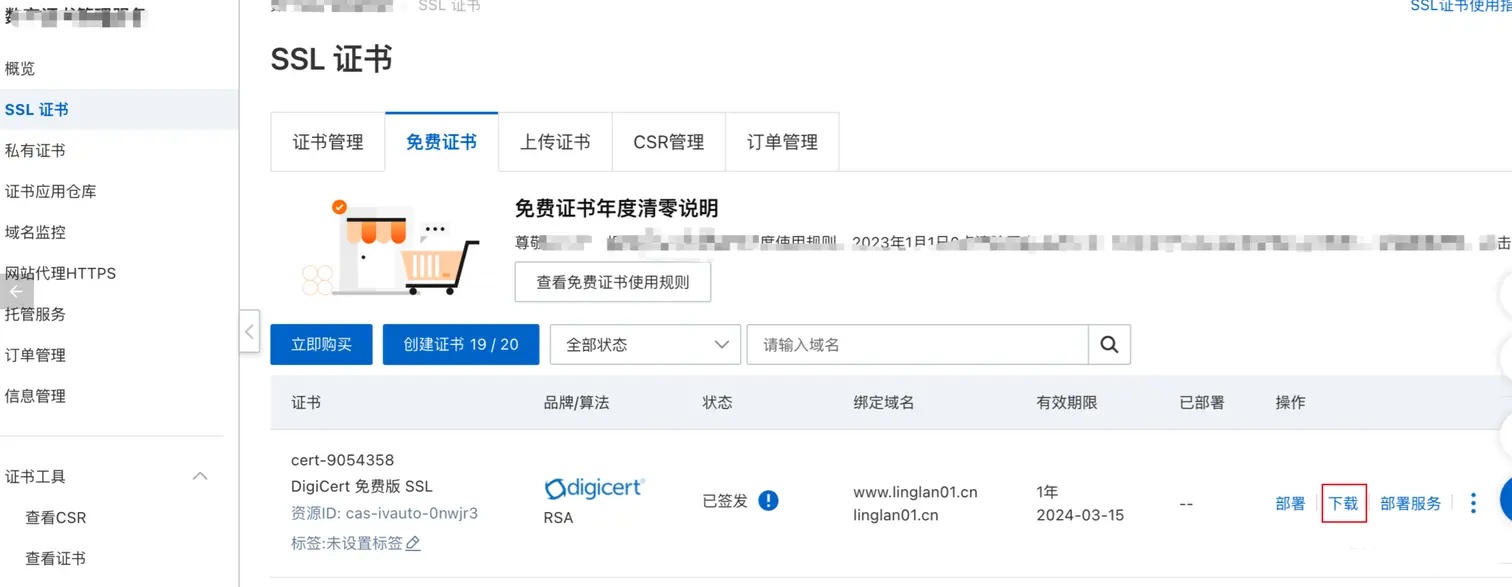Click the search magnifier icon
Image resolution: width=1512 pixels, height=587 pixels.
tap(1109, 344)
